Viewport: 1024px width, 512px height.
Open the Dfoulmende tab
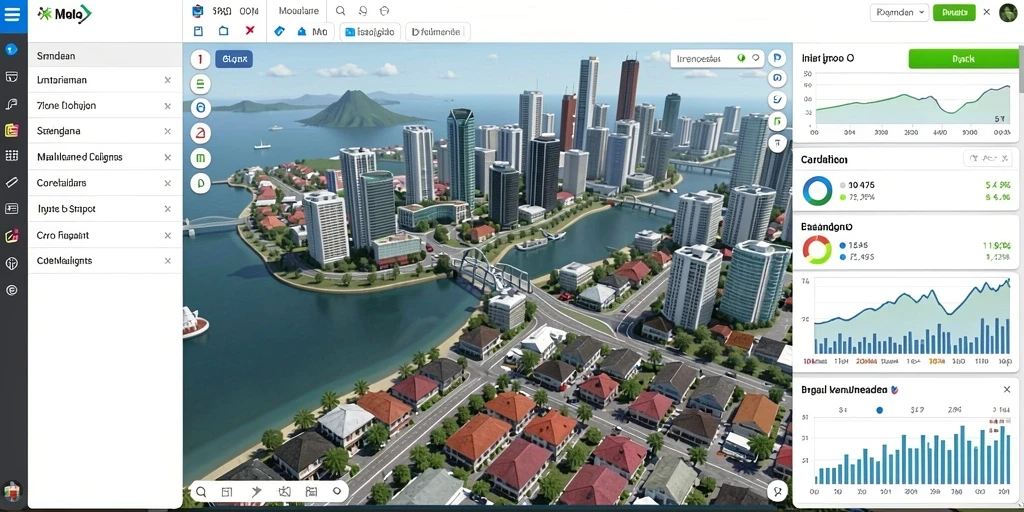tap(437, 31)
